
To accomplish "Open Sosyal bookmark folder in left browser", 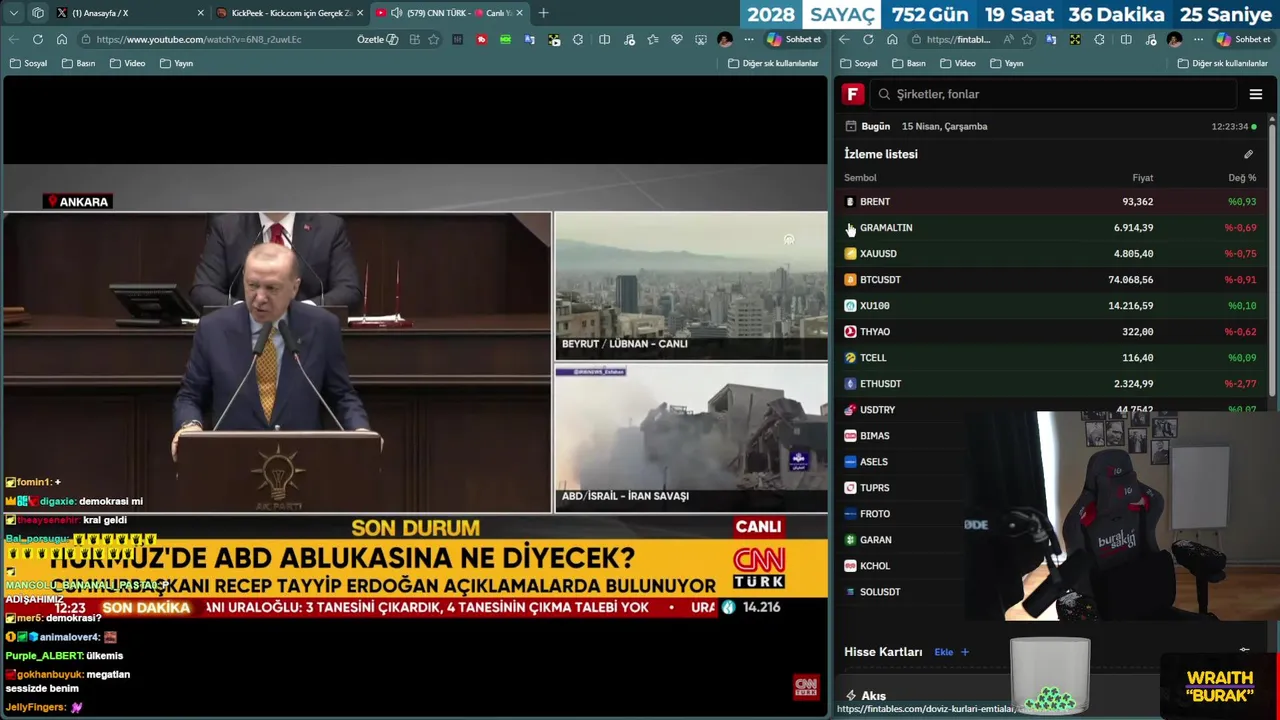I will 29,63.
